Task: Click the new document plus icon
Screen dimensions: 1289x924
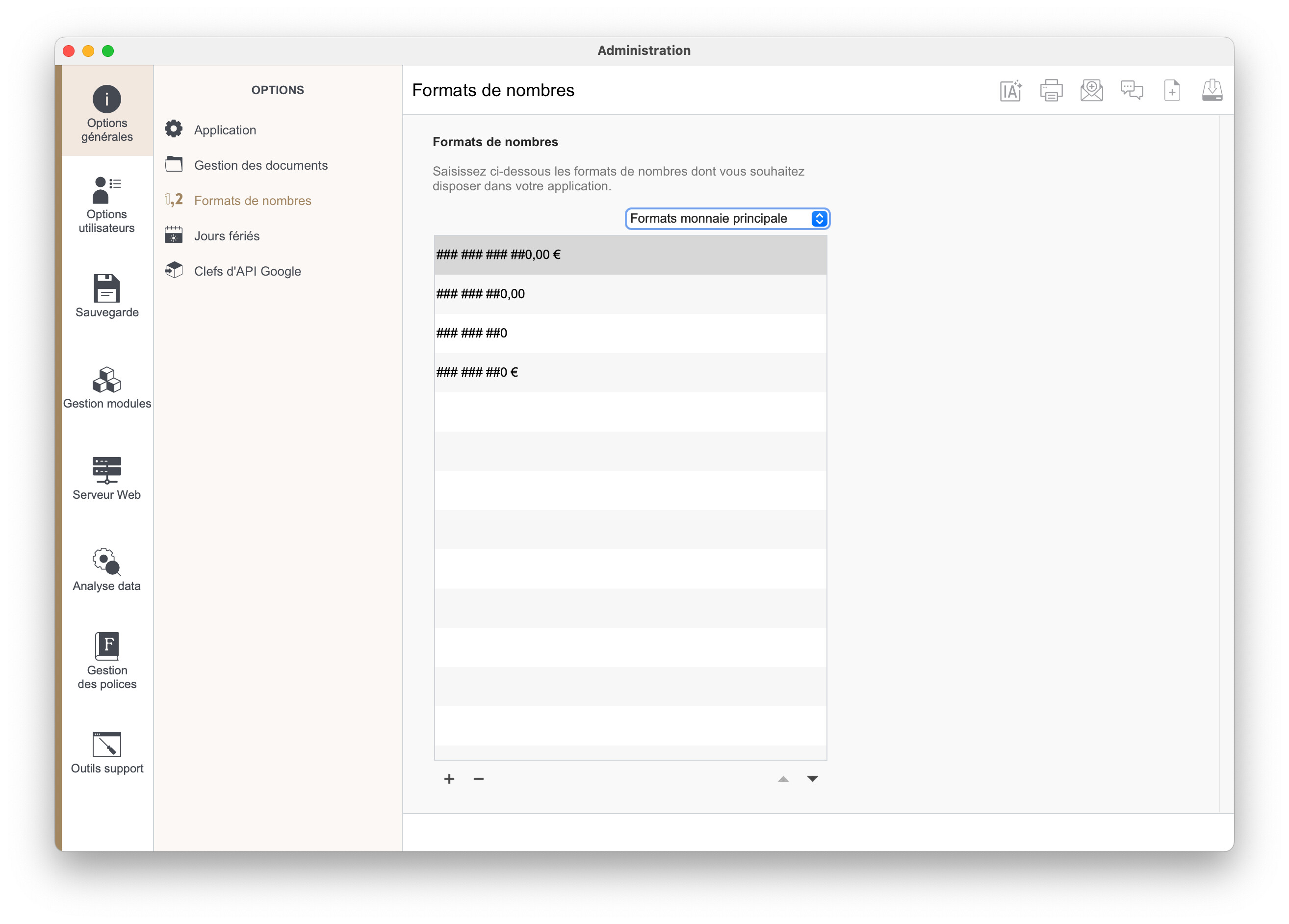Action: [x=1172, y=90]
